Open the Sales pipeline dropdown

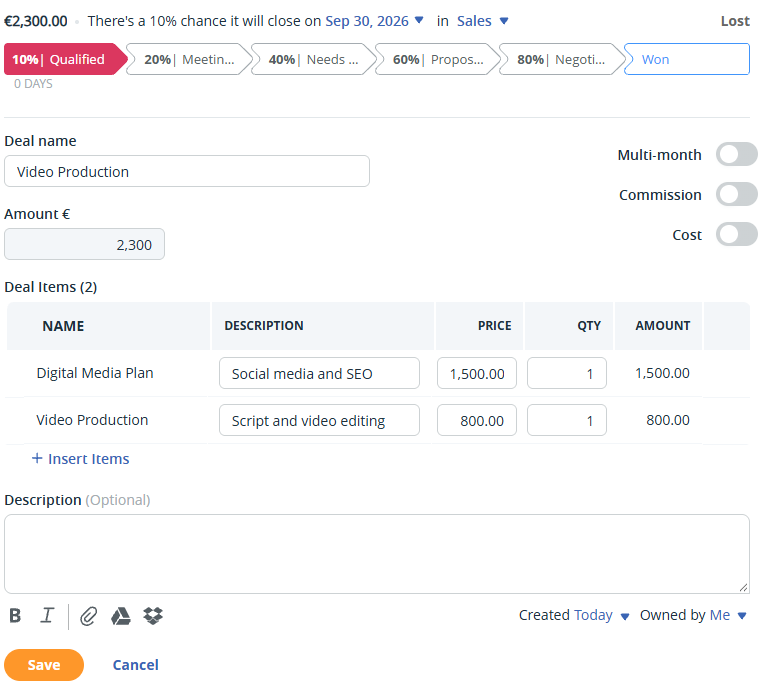pyautogui.click(x=482, y=21)
